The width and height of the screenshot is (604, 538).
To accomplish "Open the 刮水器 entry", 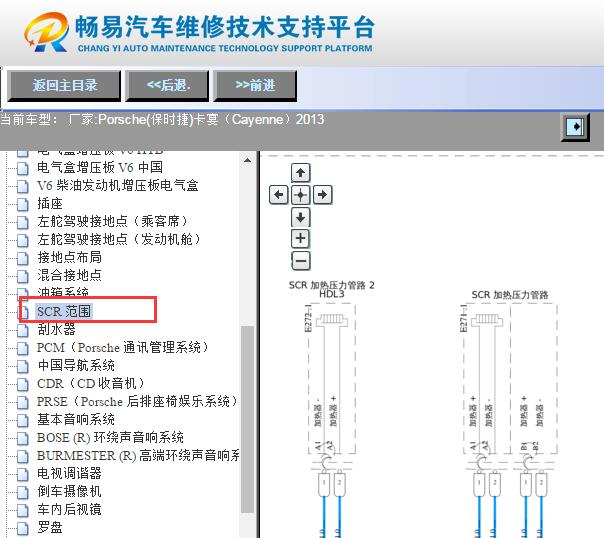I will tap(56, 330).
